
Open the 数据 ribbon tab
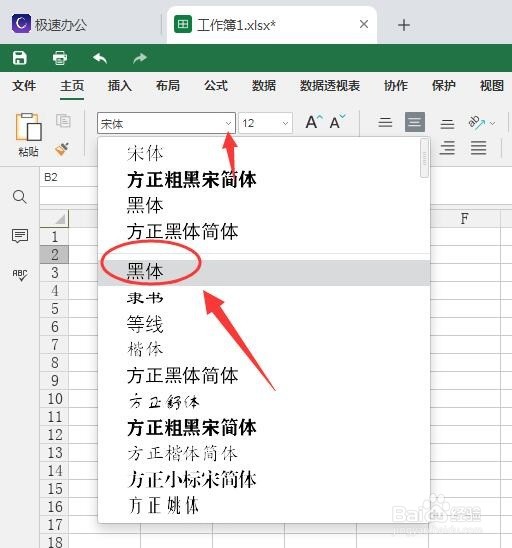pyautogui.click(x=264, y=86)
